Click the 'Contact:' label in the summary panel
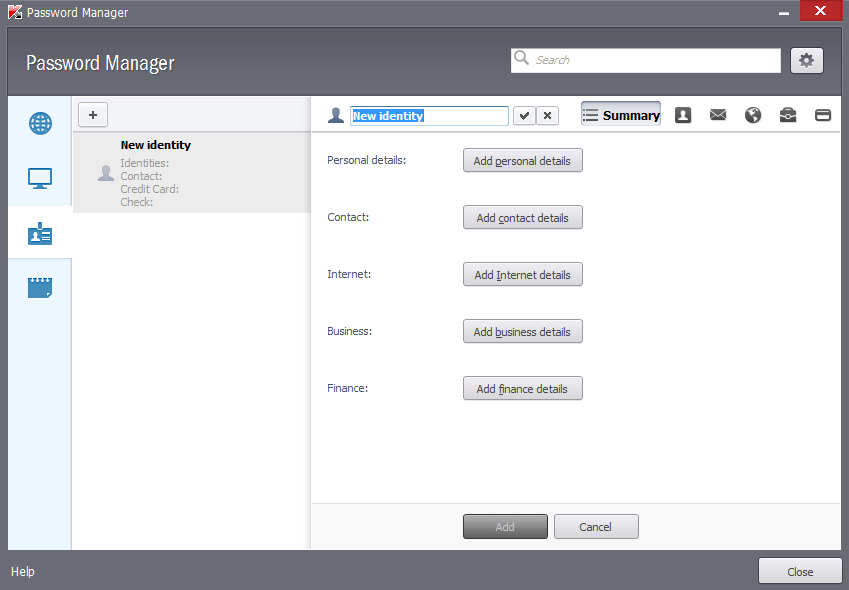849x590 pixels. click(348, 217)
